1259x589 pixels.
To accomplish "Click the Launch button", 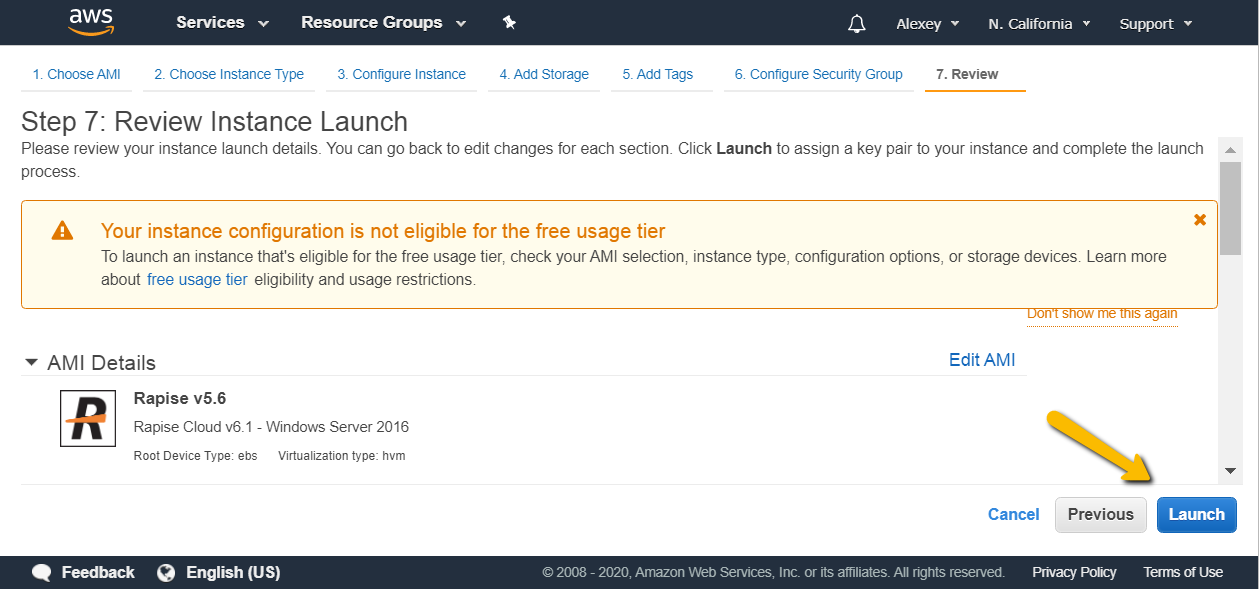I will tap(1196, 514).
